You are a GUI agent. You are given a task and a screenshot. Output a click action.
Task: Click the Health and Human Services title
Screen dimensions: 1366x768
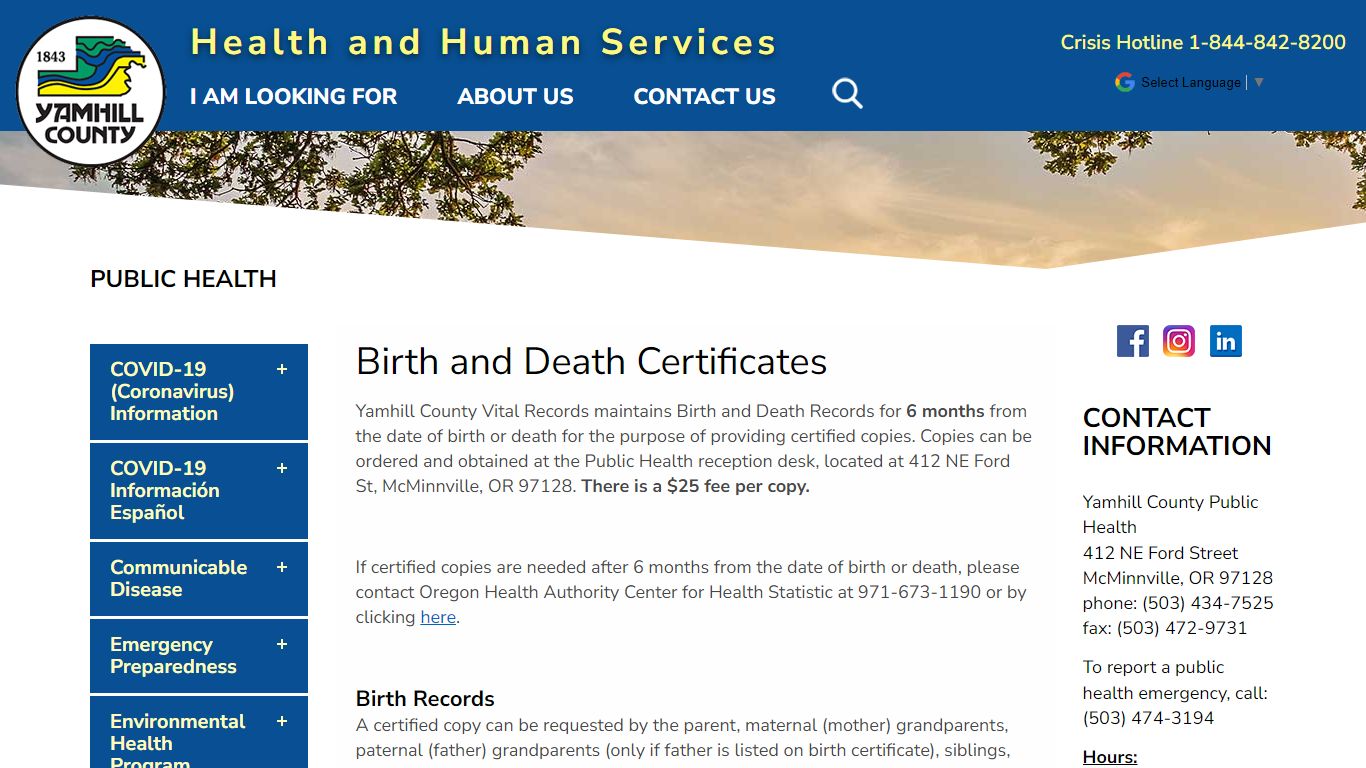[x=483, y=42]
